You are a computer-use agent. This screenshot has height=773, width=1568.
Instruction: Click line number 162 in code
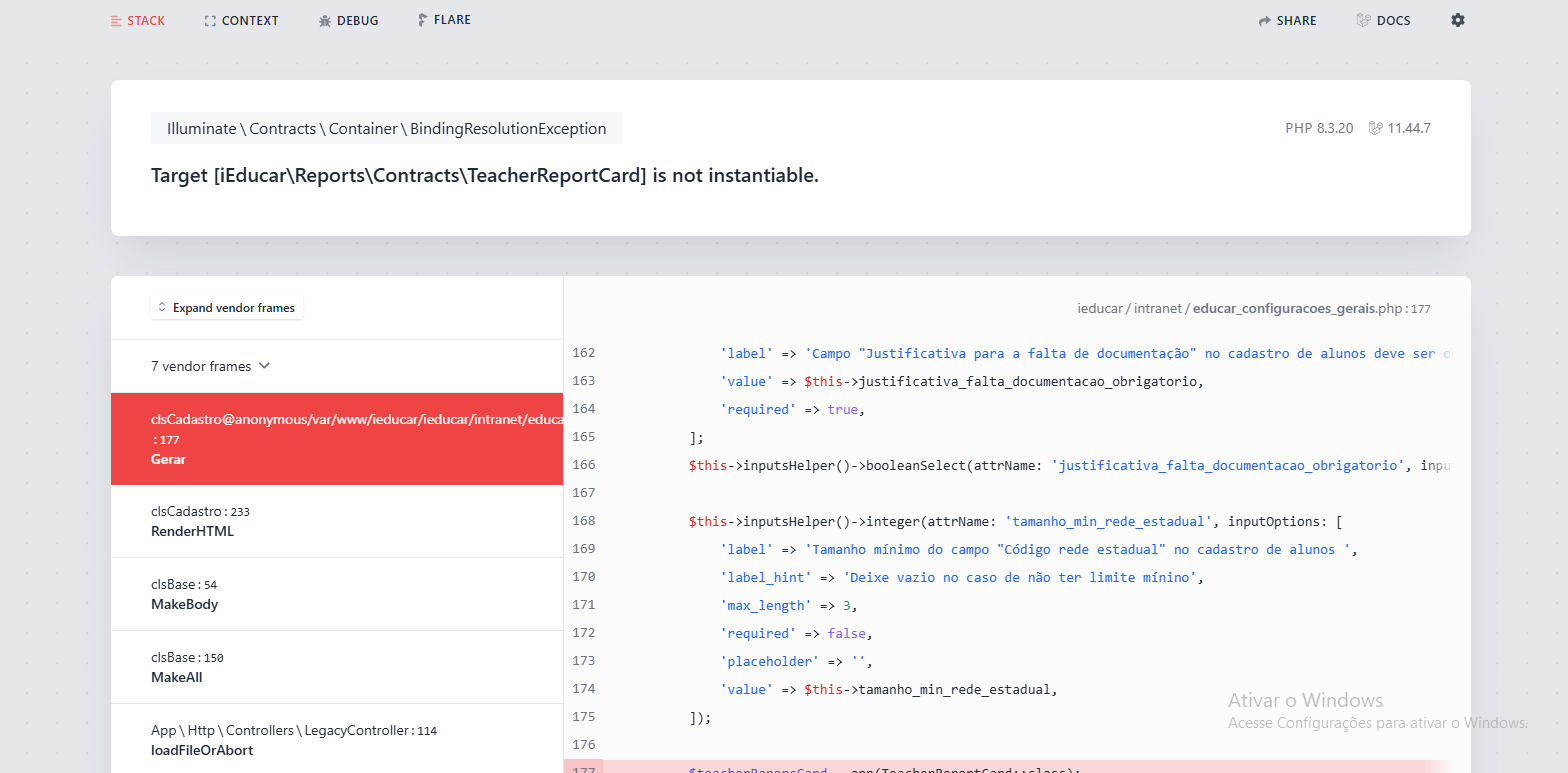click(583, 353)
